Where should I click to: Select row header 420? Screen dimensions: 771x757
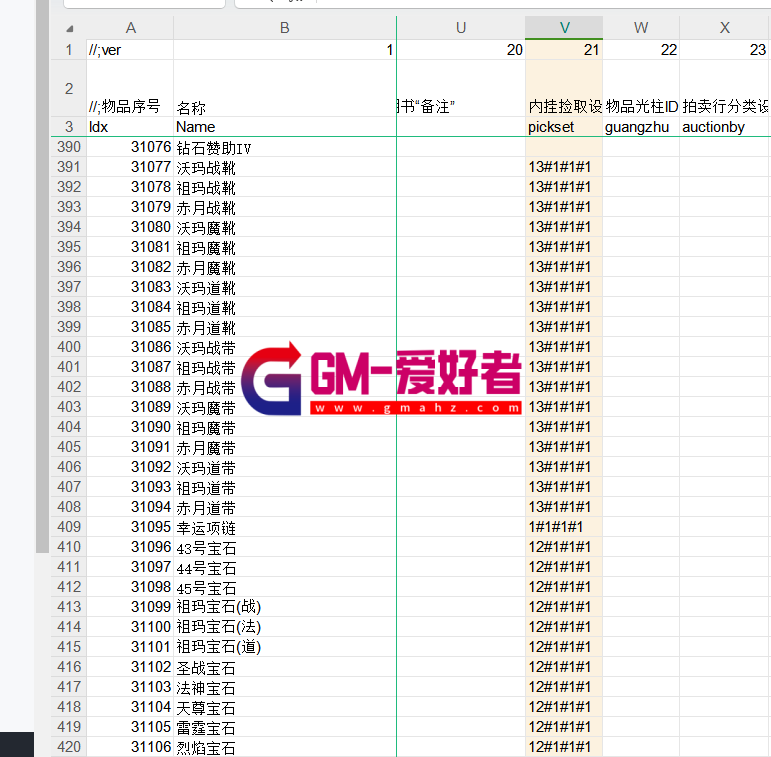(x=69, y=747)
